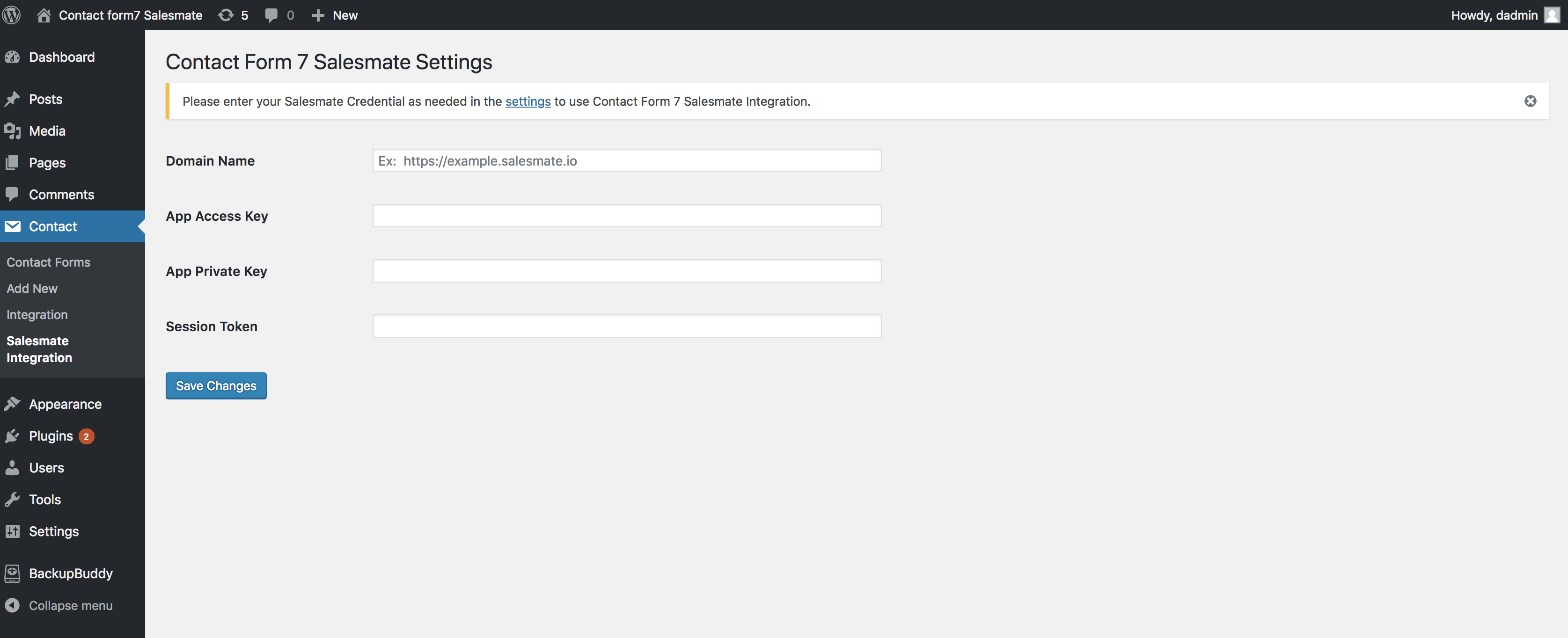The height and width of the screenshot is (638, 1568).
Task: Focus the App Private Key field
Action: click(626, 271)
